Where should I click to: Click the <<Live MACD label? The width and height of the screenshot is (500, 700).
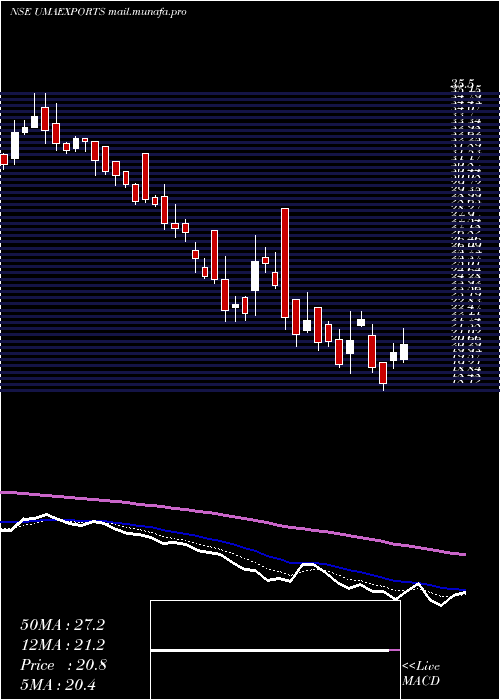(421, 674)
